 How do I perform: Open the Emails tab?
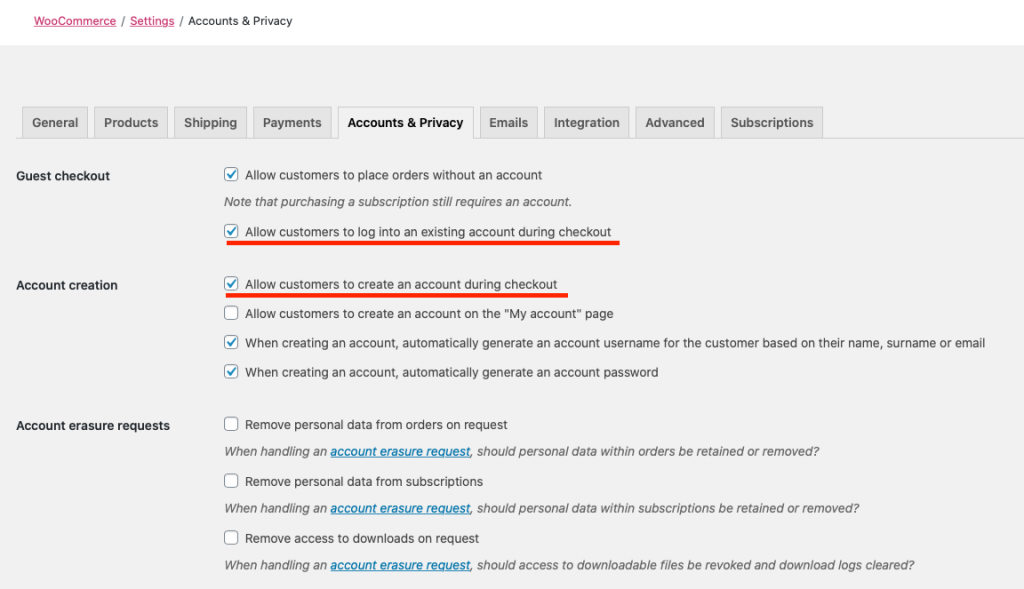508,123
